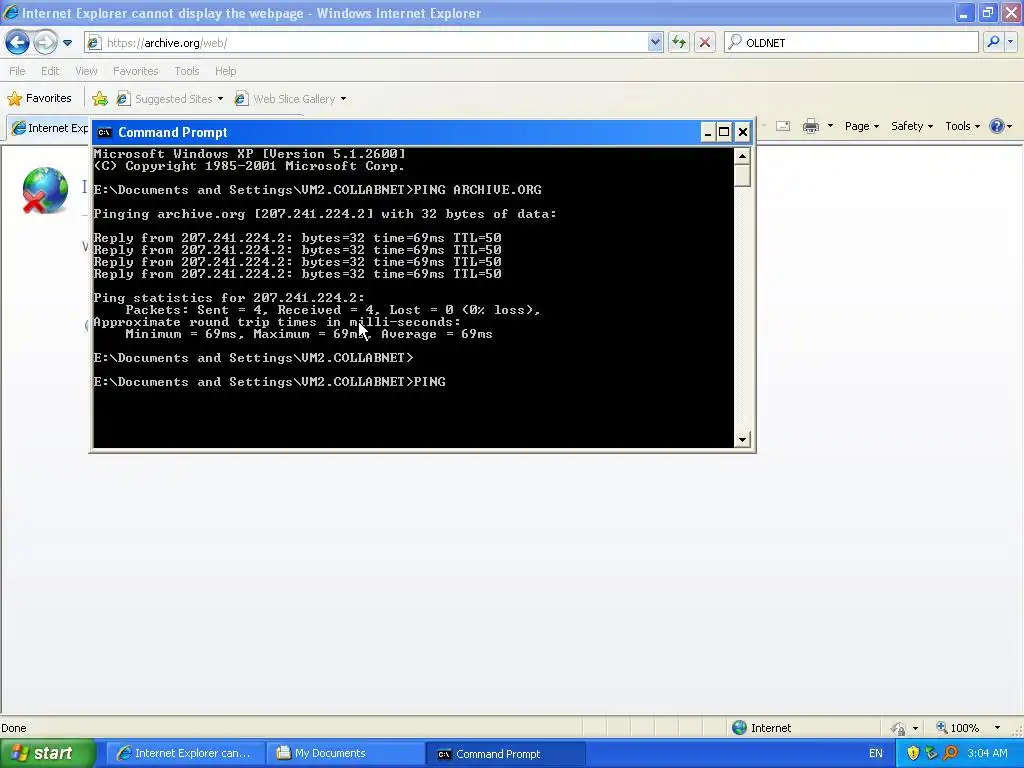Viewport: 1024px width, 768px height.
Task: Click the refresh page icon
Action: (679, 43)
